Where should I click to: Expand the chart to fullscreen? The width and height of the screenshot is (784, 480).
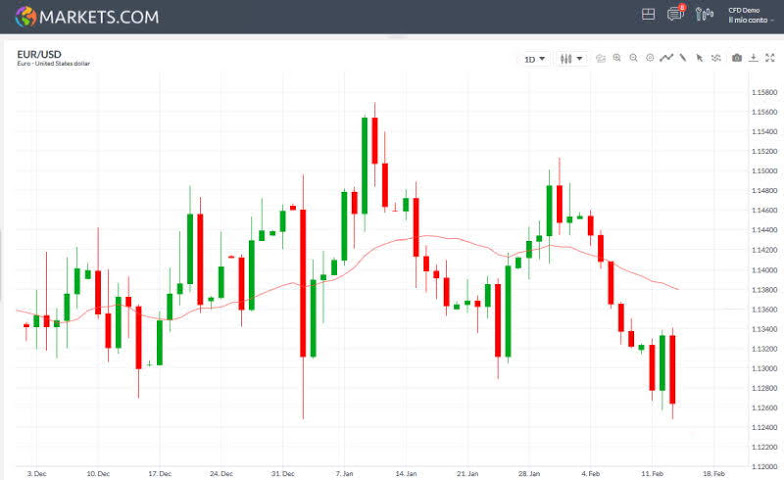tap(769, 58)
